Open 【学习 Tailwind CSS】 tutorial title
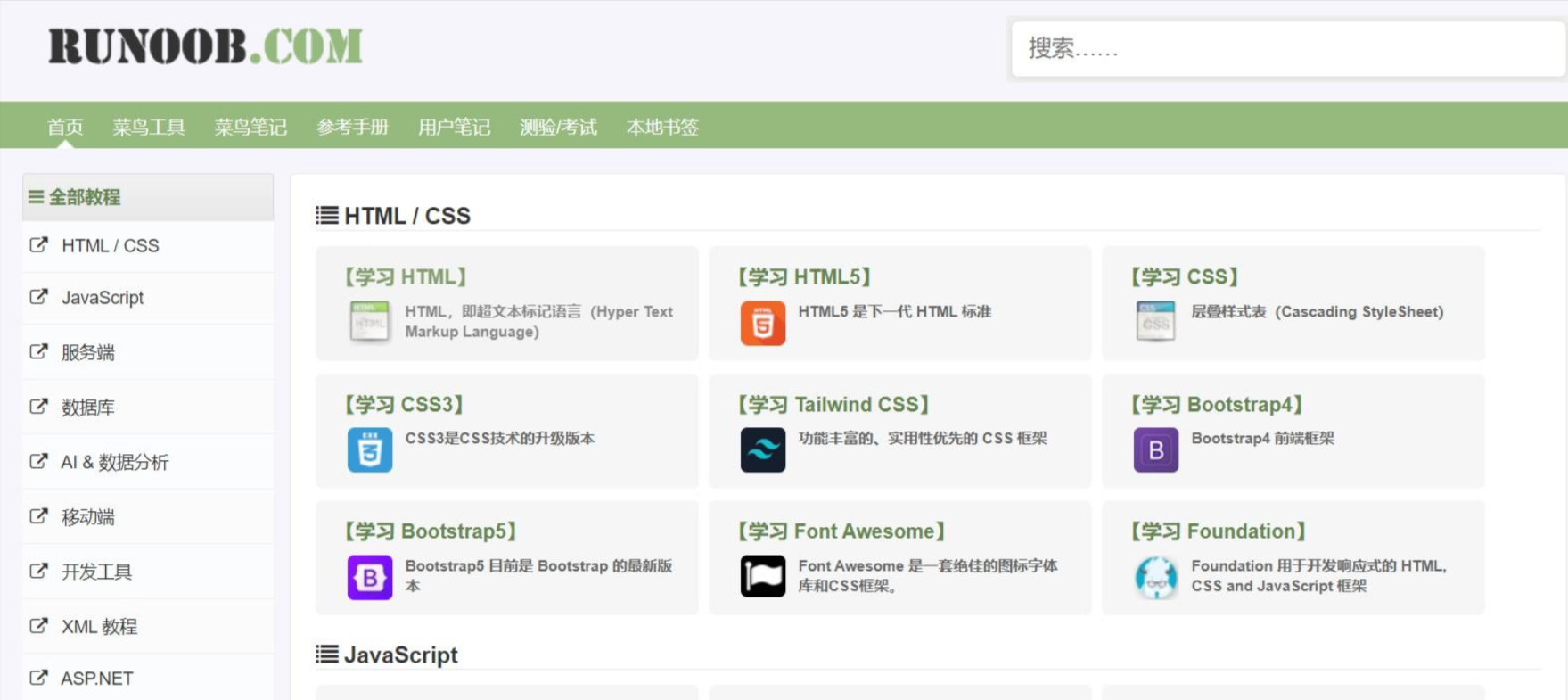This screenshot has width=1568, height=700. pyautogui.click(x=834, y=405)
